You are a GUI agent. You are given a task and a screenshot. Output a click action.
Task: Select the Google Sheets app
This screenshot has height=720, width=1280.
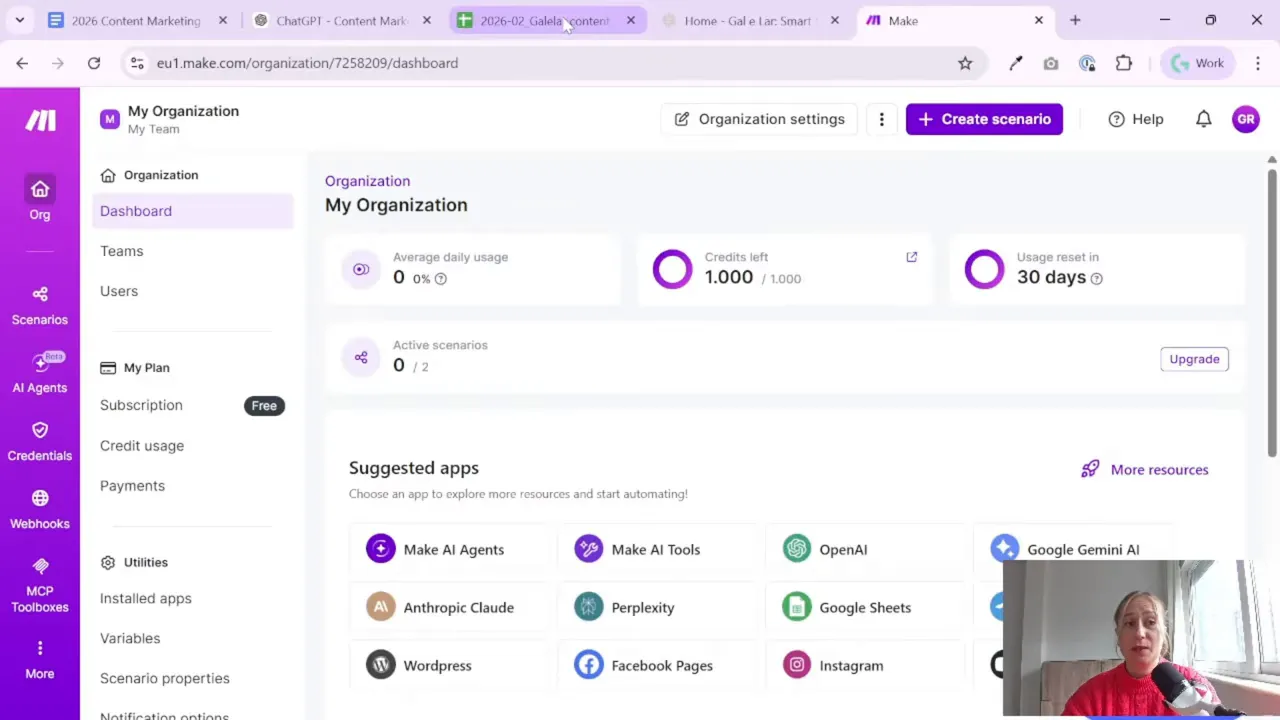866,607
